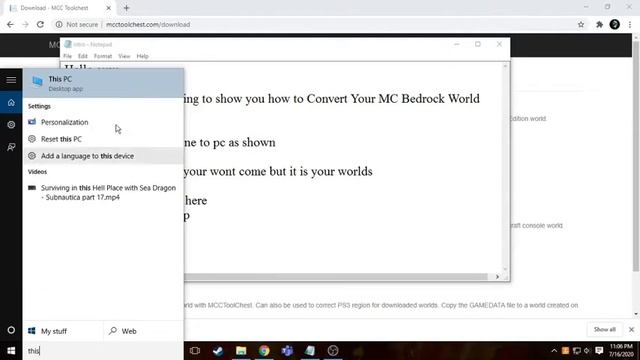
Task: Open the Notepad Edit menu
Action: [x=83, y=56]
